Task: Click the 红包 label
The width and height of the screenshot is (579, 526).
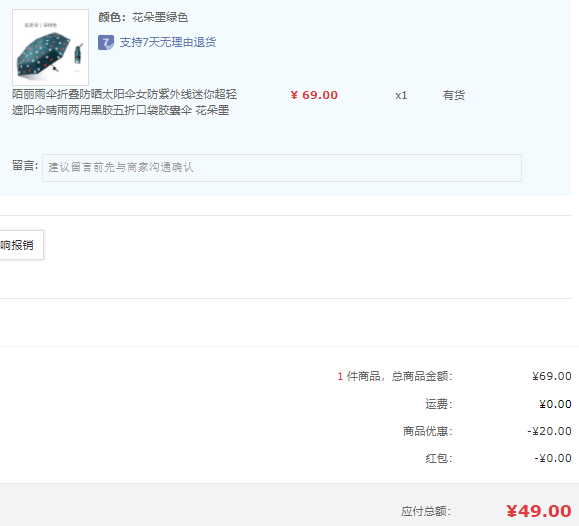Action: pyautogui.click(x=439, y=458)
